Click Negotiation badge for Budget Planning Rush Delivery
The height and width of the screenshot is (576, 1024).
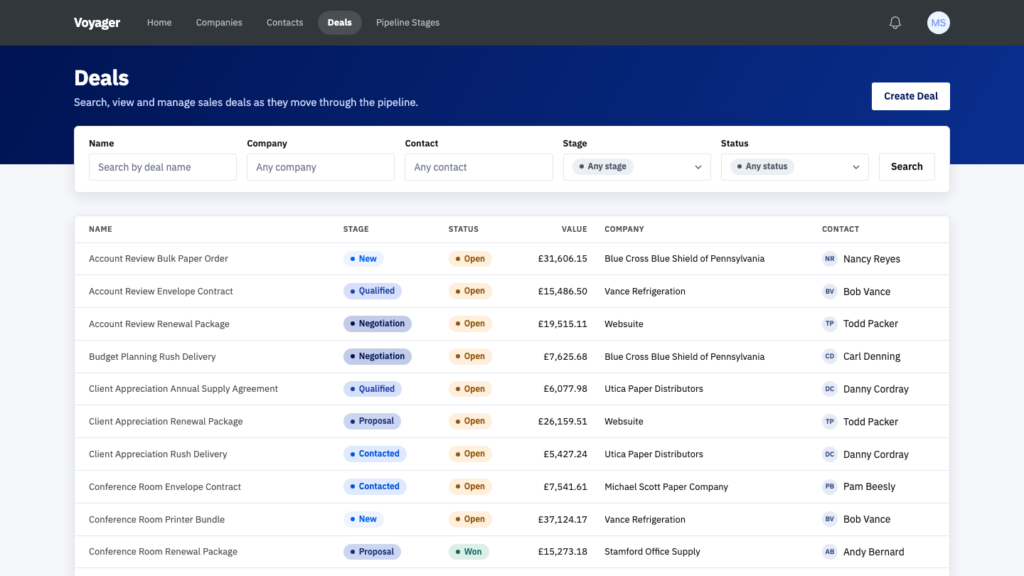pyautogui.click(x=377, y=356)
